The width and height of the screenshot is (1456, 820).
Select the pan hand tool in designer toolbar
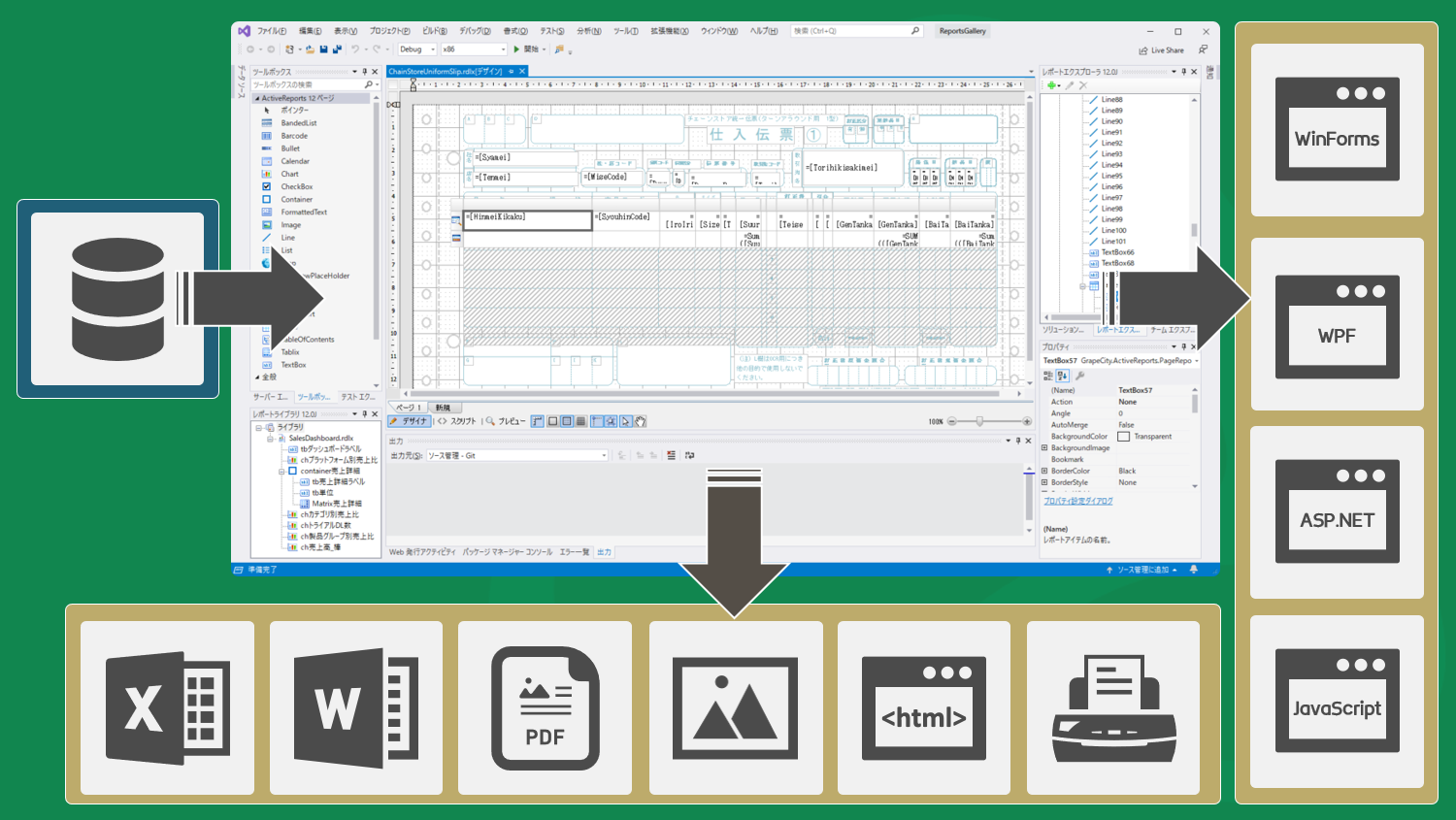(x=641, y=421)
